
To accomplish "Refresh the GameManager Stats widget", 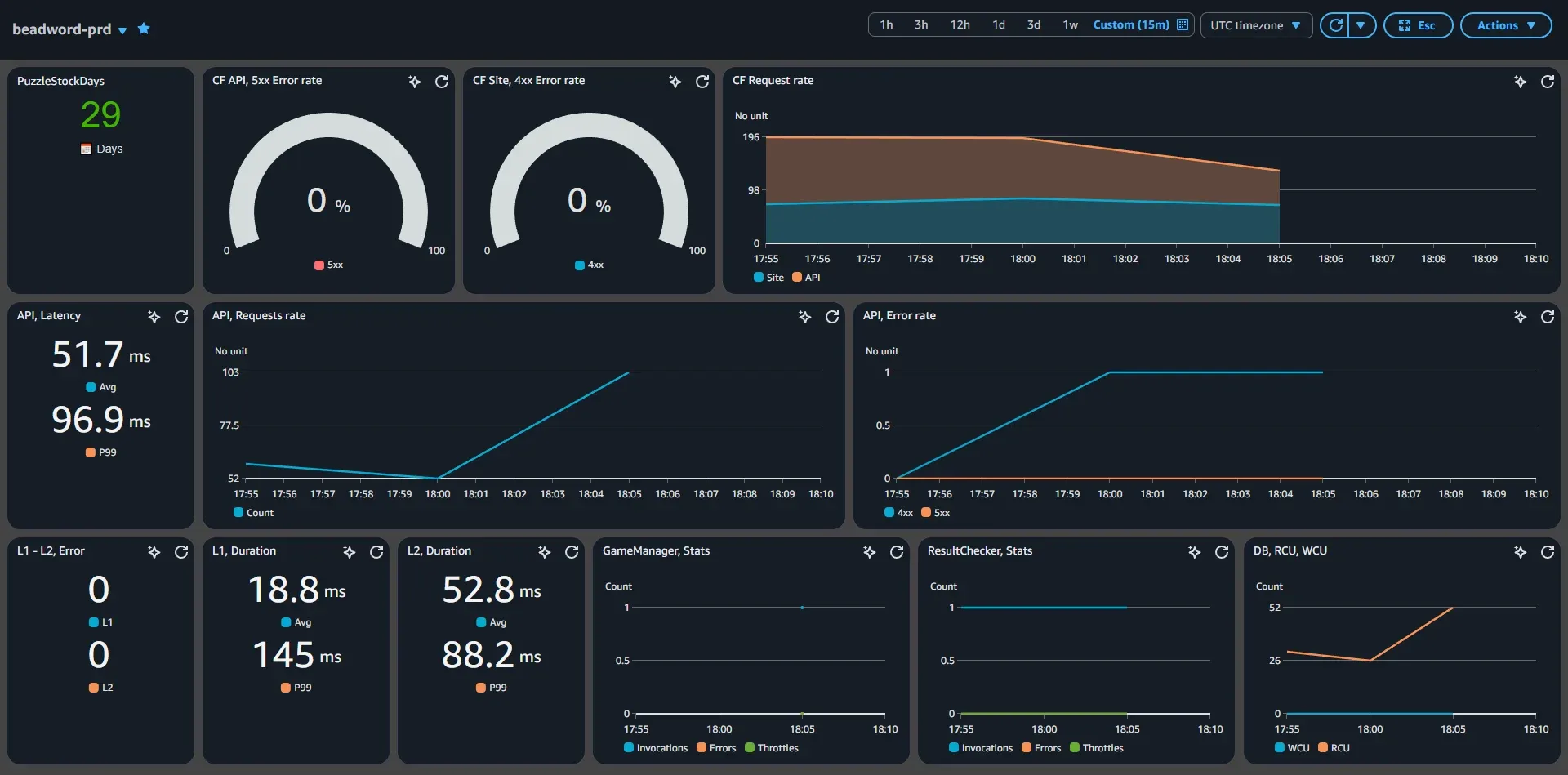I will pyautogui.click(x=897, y=552).
